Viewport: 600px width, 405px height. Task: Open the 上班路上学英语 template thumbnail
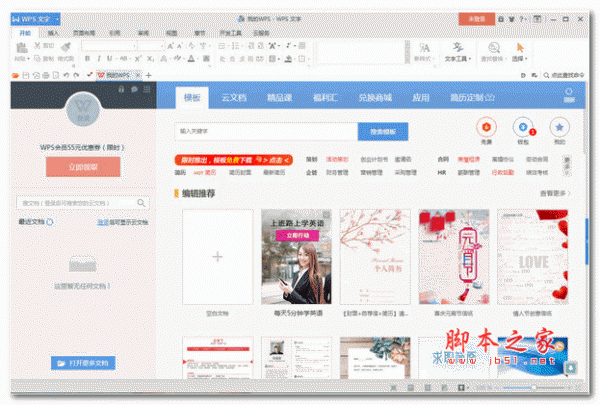pyautogui.click(x=297, y=257)
